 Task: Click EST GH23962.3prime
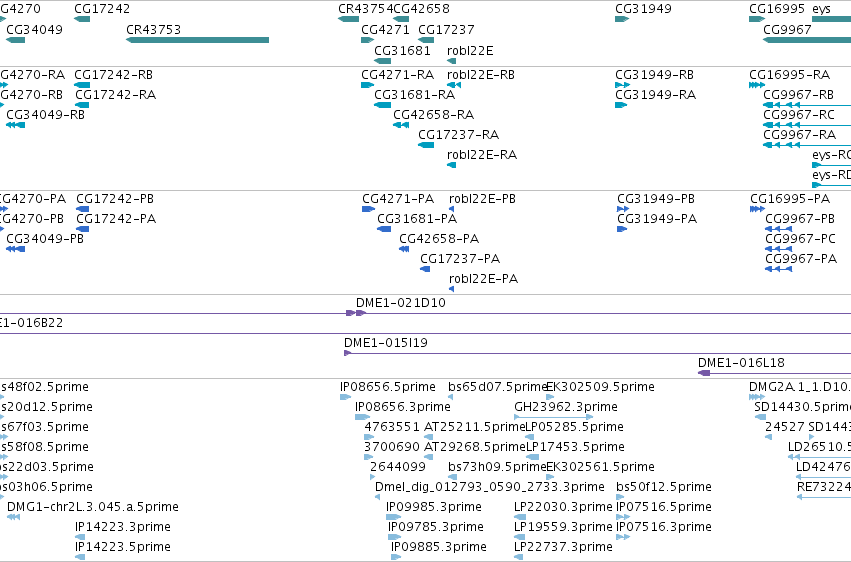click(566, 407)
